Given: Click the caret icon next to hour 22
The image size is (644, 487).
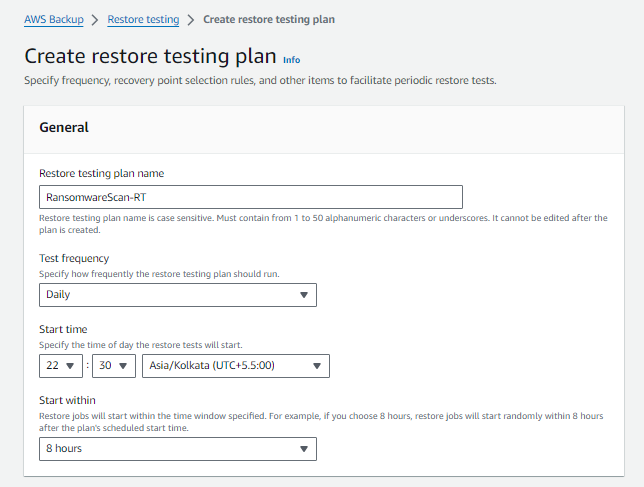Looking at the screenshot, I should (x=72, y=366).
